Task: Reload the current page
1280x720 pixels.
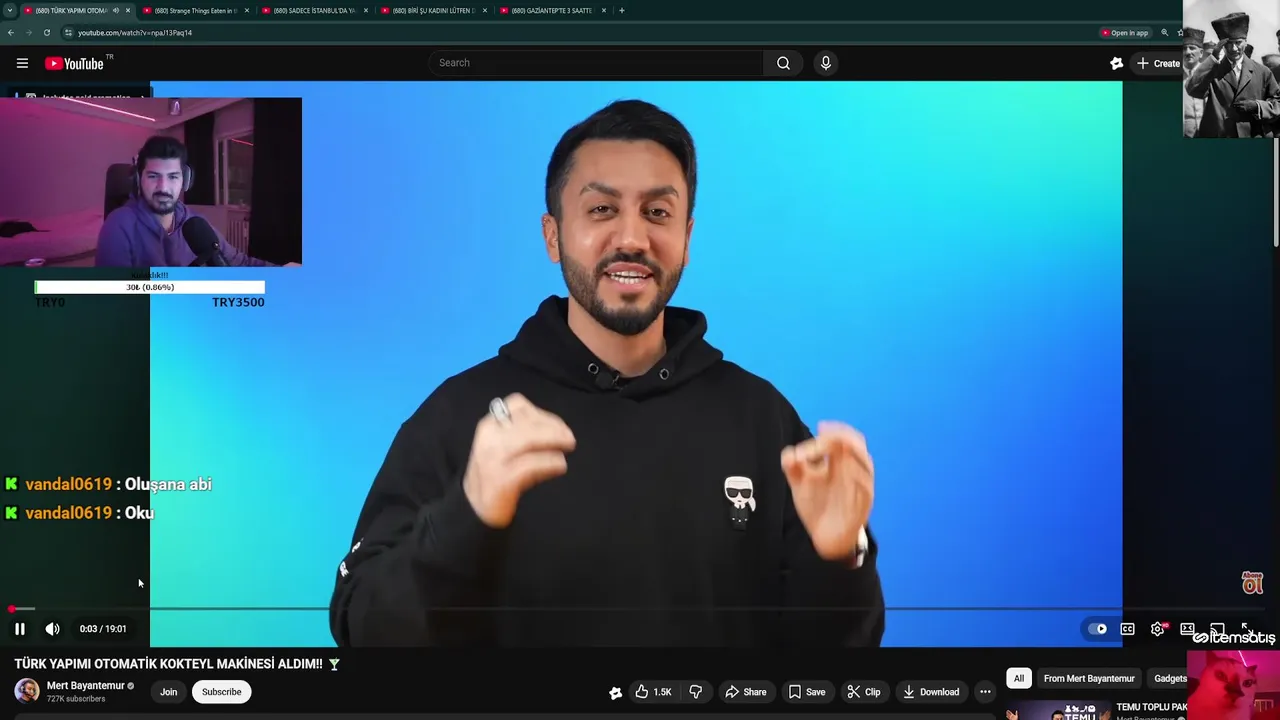Action: tap(46, 32)
